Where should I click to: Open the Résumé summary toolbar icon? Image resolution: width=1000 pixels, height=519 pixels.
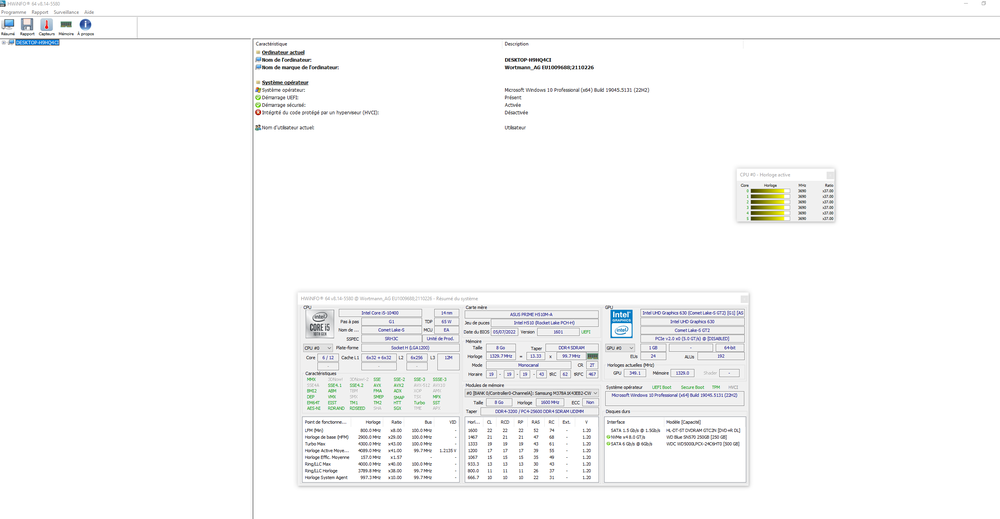coord(8,26)
